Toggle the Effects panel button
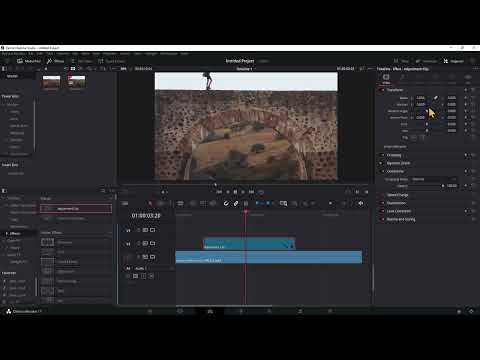Screen dimensions: 480x360 [x=55, y=61]
